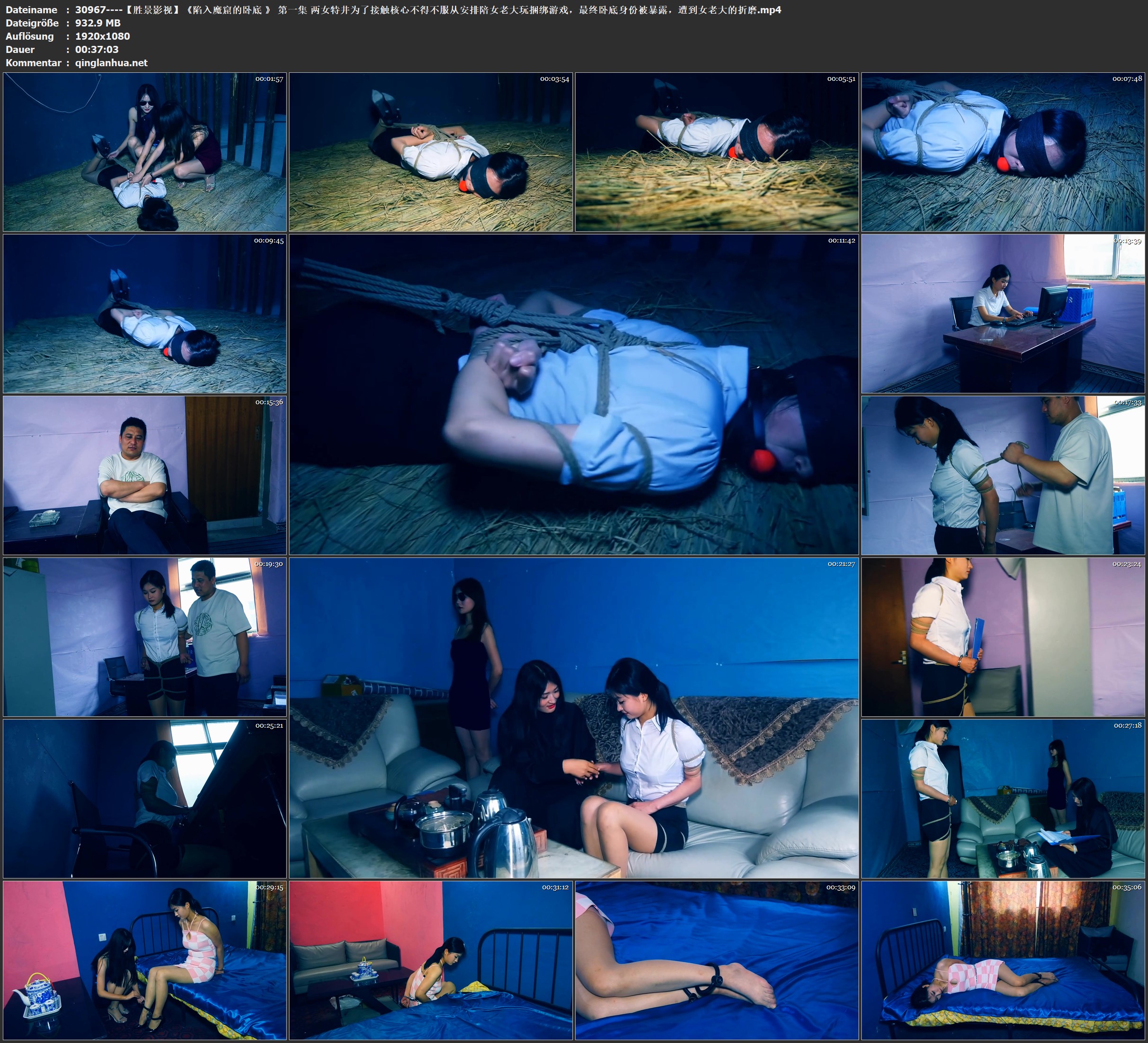Click the frame marked 00:31:12

coord(430,960)
